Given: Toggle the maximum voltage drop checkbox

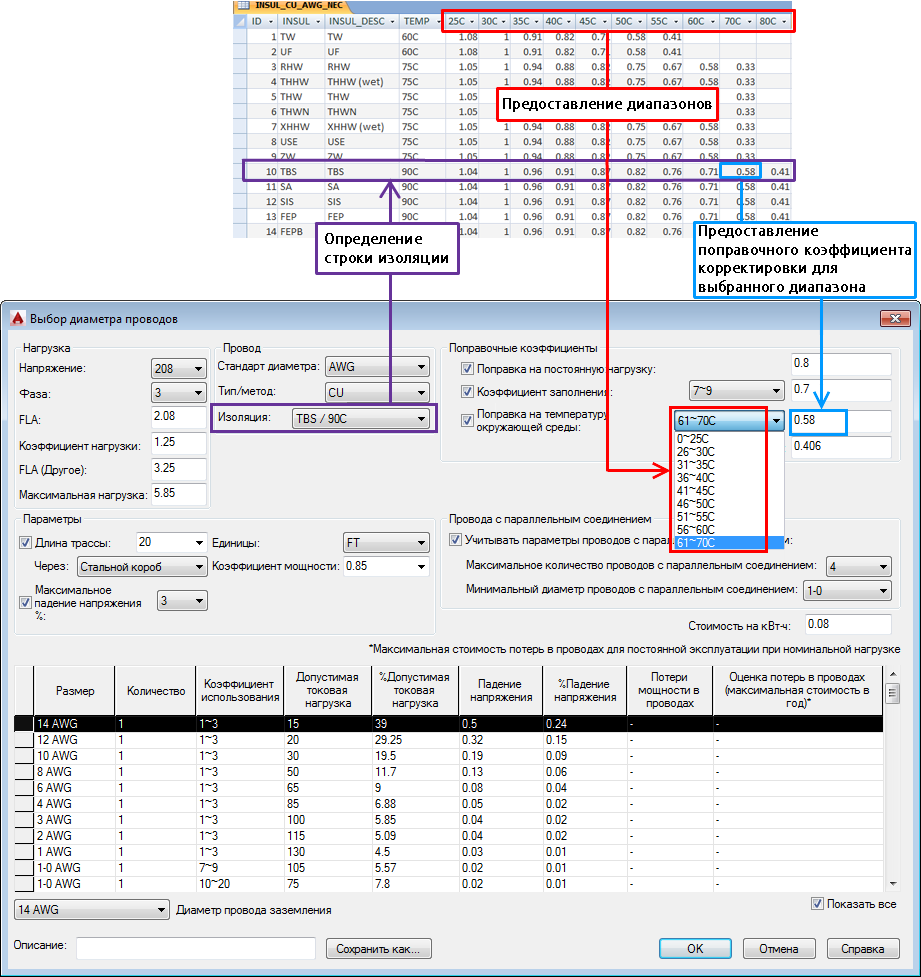Looking at the screenshot, I should tap(26, 603).
